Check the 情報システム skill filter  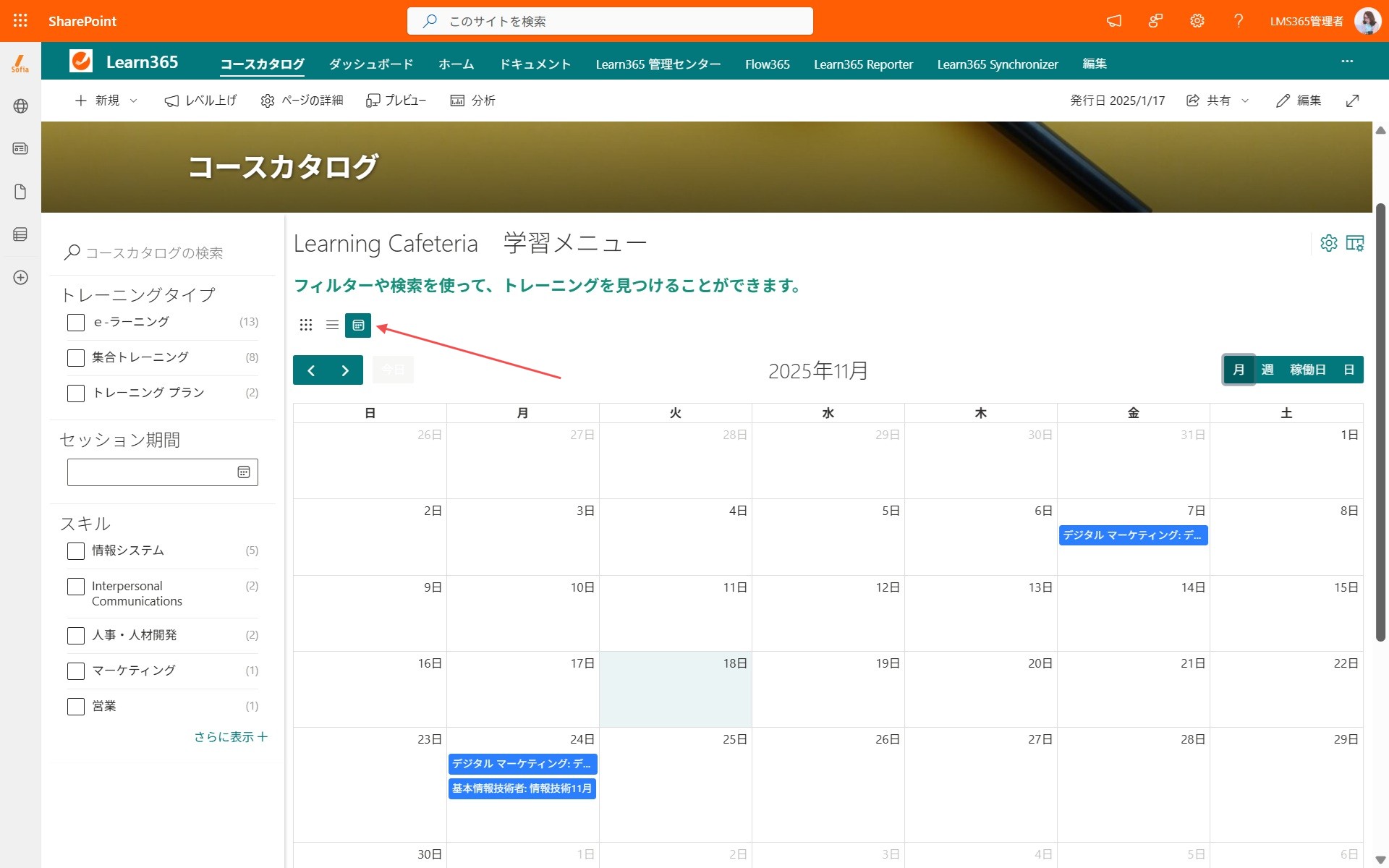(76, 551)
